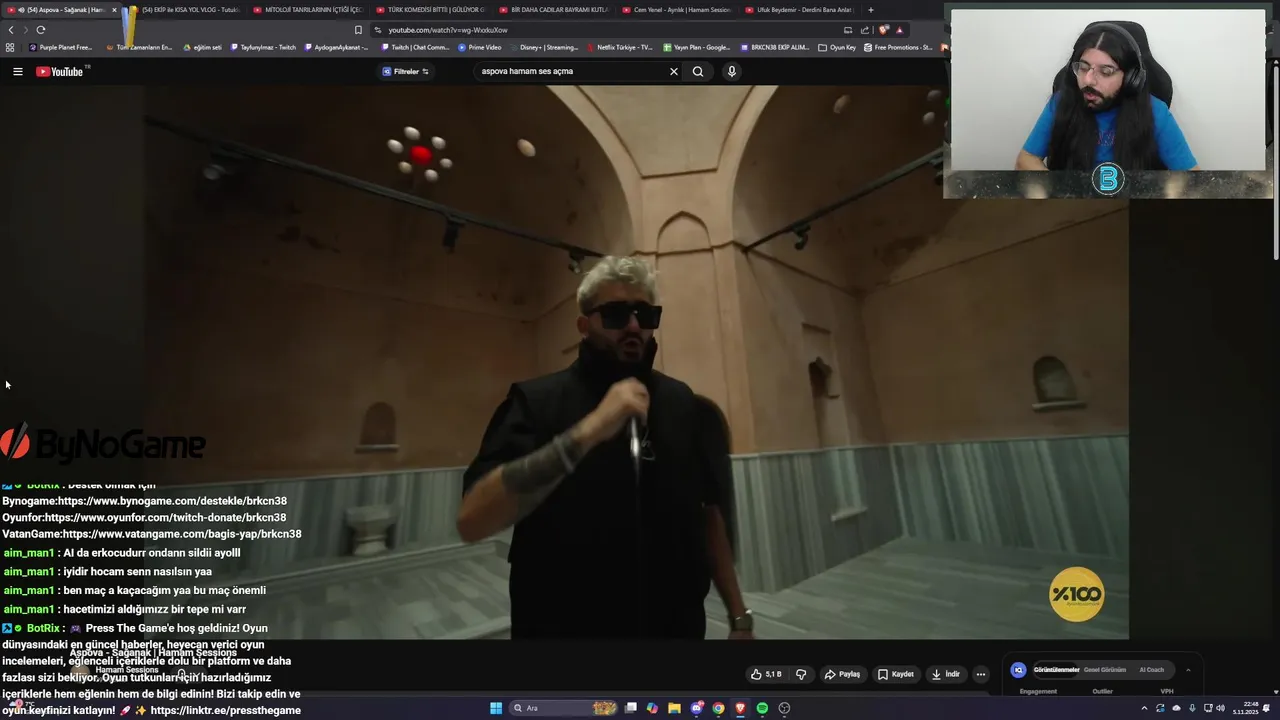
Task: Open the apps grid icon in bookmarks bar
Action: pos(10,47)
